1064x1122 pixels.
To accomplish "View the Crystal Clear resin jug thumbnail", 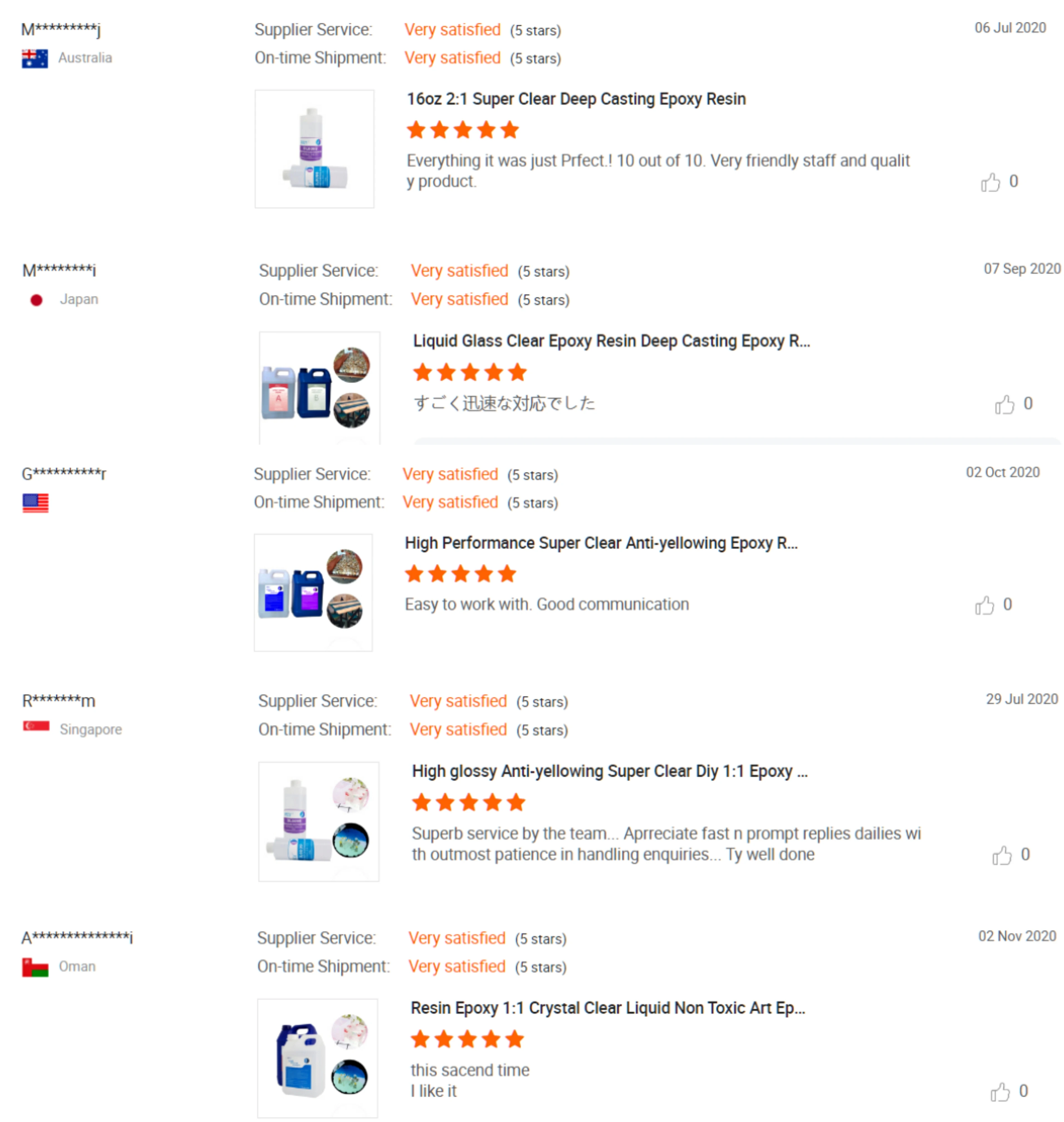I will tap(317, 1058).
